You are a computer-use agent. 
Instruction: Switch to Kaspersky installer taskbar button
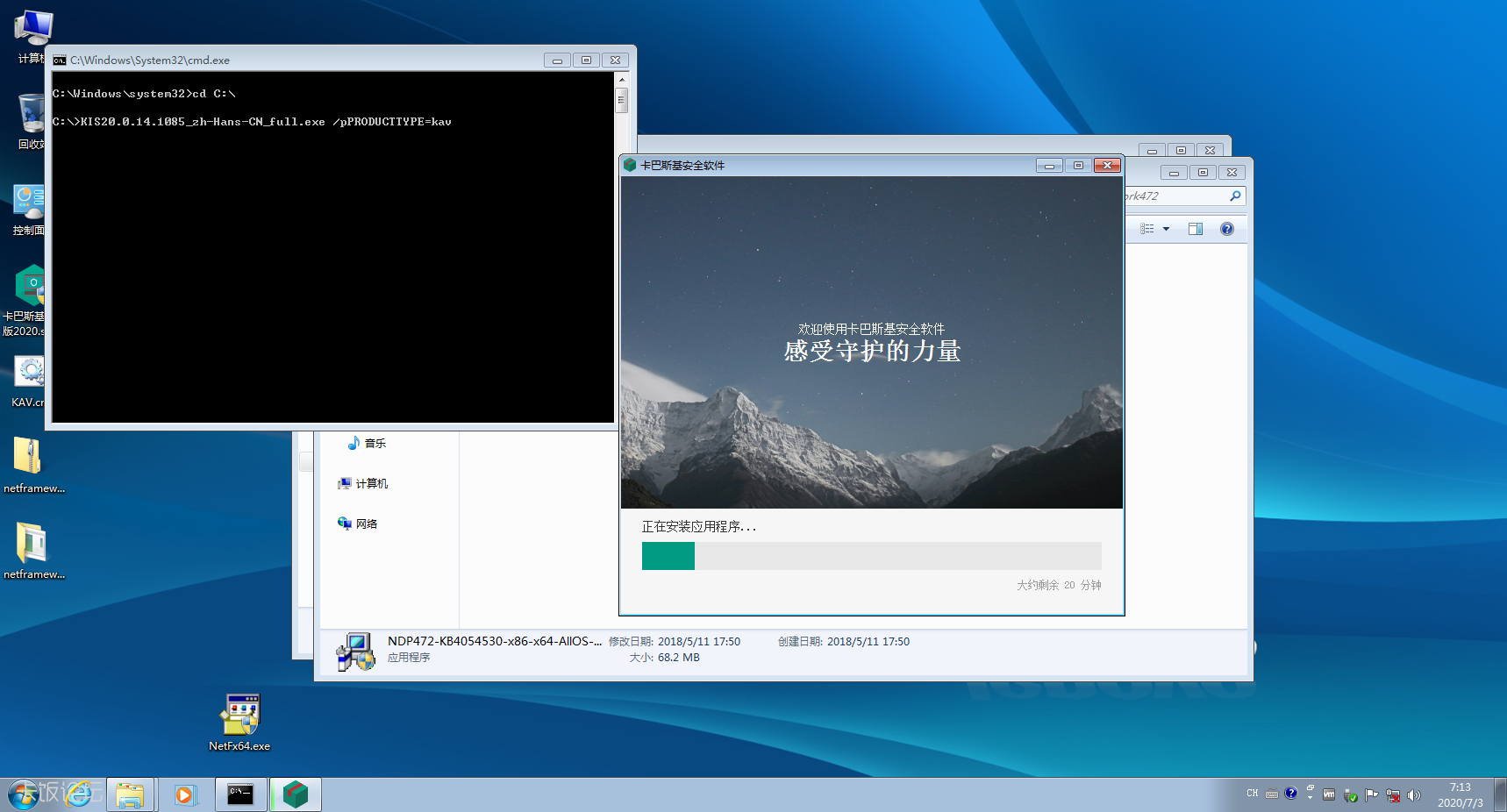[296, 794]
